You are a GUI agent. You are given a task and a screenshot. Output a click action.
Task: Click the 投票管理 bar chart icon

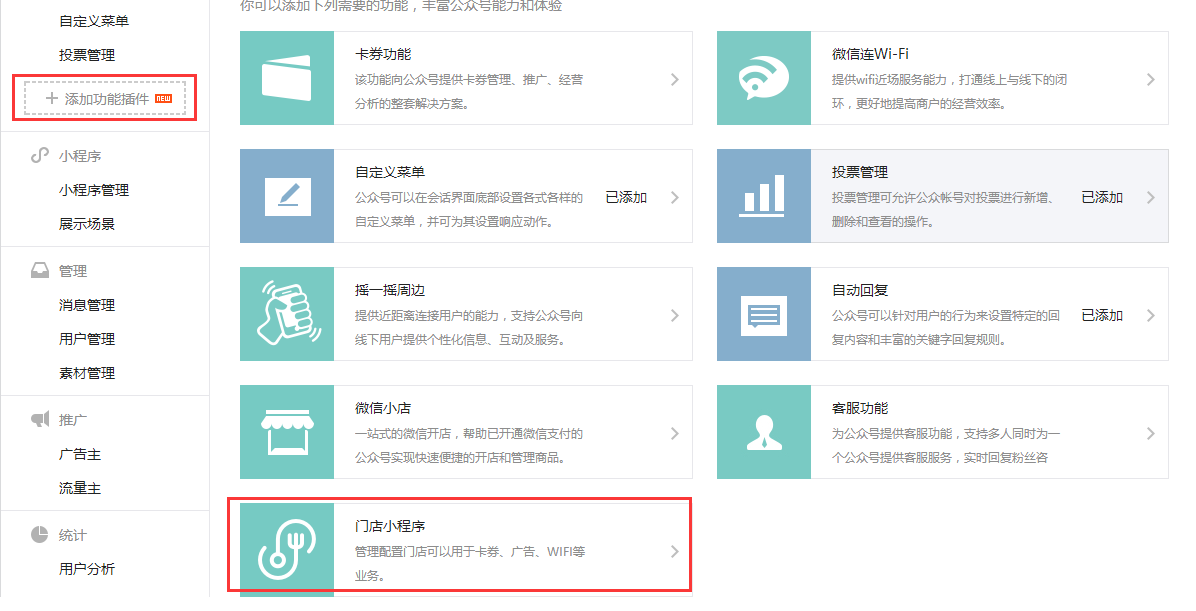(764, 196)
